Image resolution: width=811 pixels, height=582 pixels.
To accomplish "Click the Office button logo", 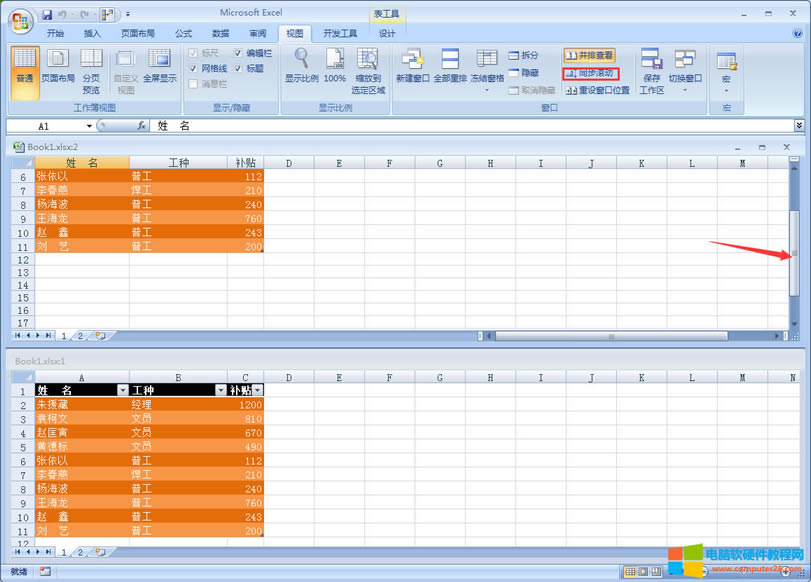I will tap(20, 20).
